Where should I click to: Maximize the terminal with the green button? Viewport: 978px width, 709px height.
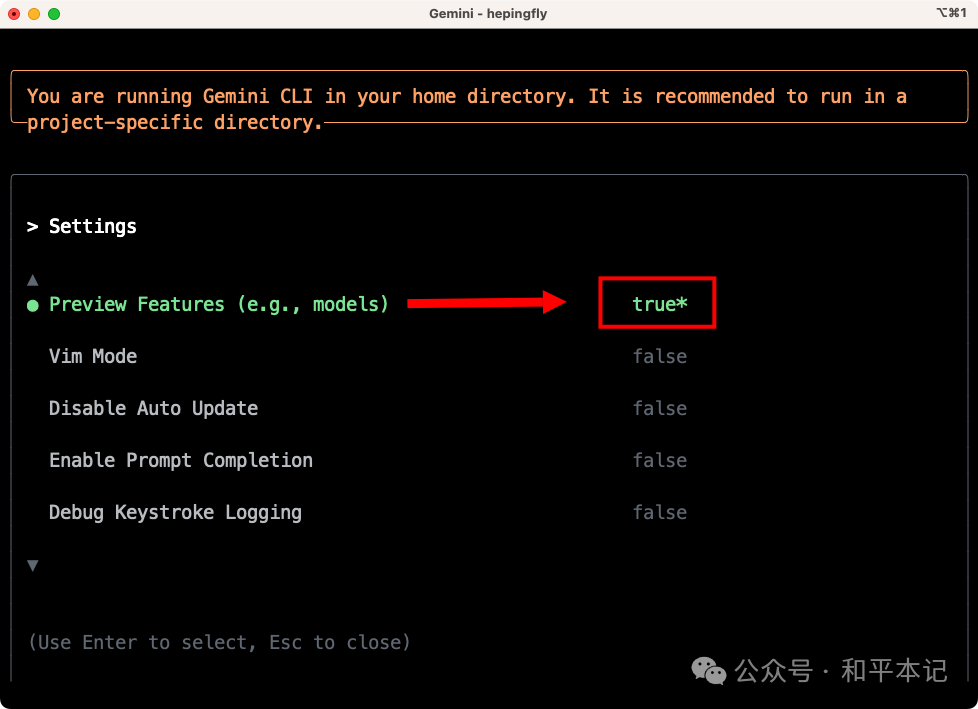pos(54,14)
